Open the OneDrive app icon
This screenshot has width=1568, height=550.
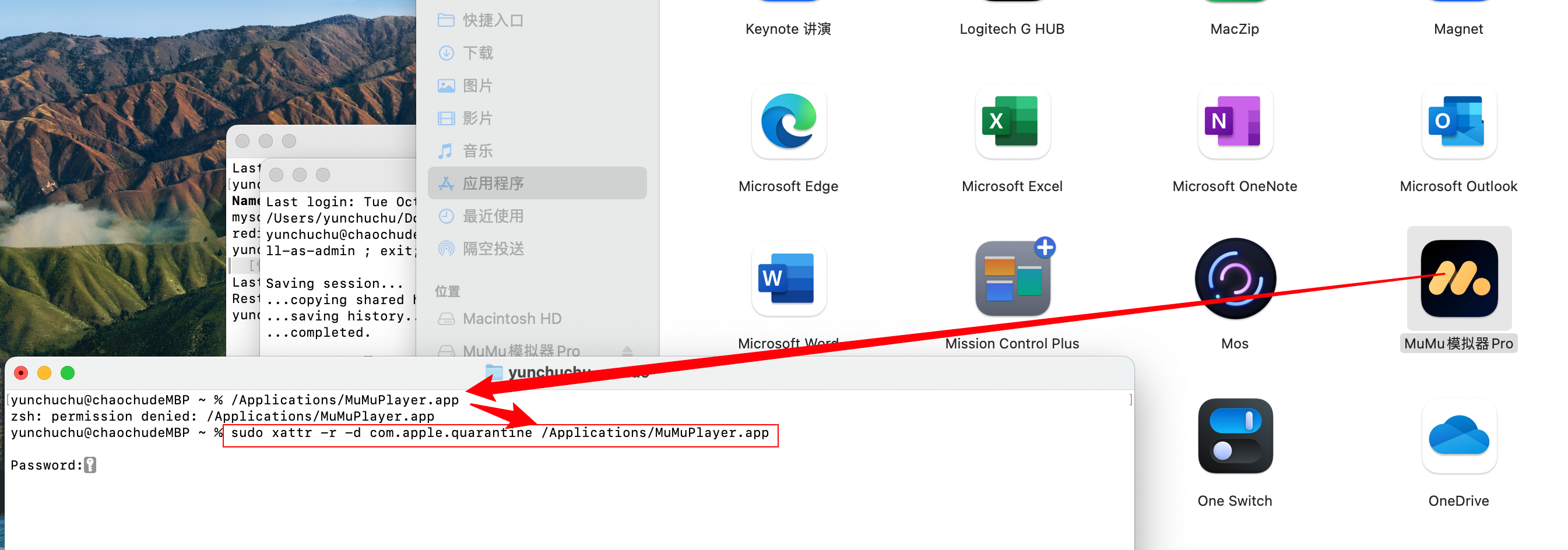tap(1458, 436)
